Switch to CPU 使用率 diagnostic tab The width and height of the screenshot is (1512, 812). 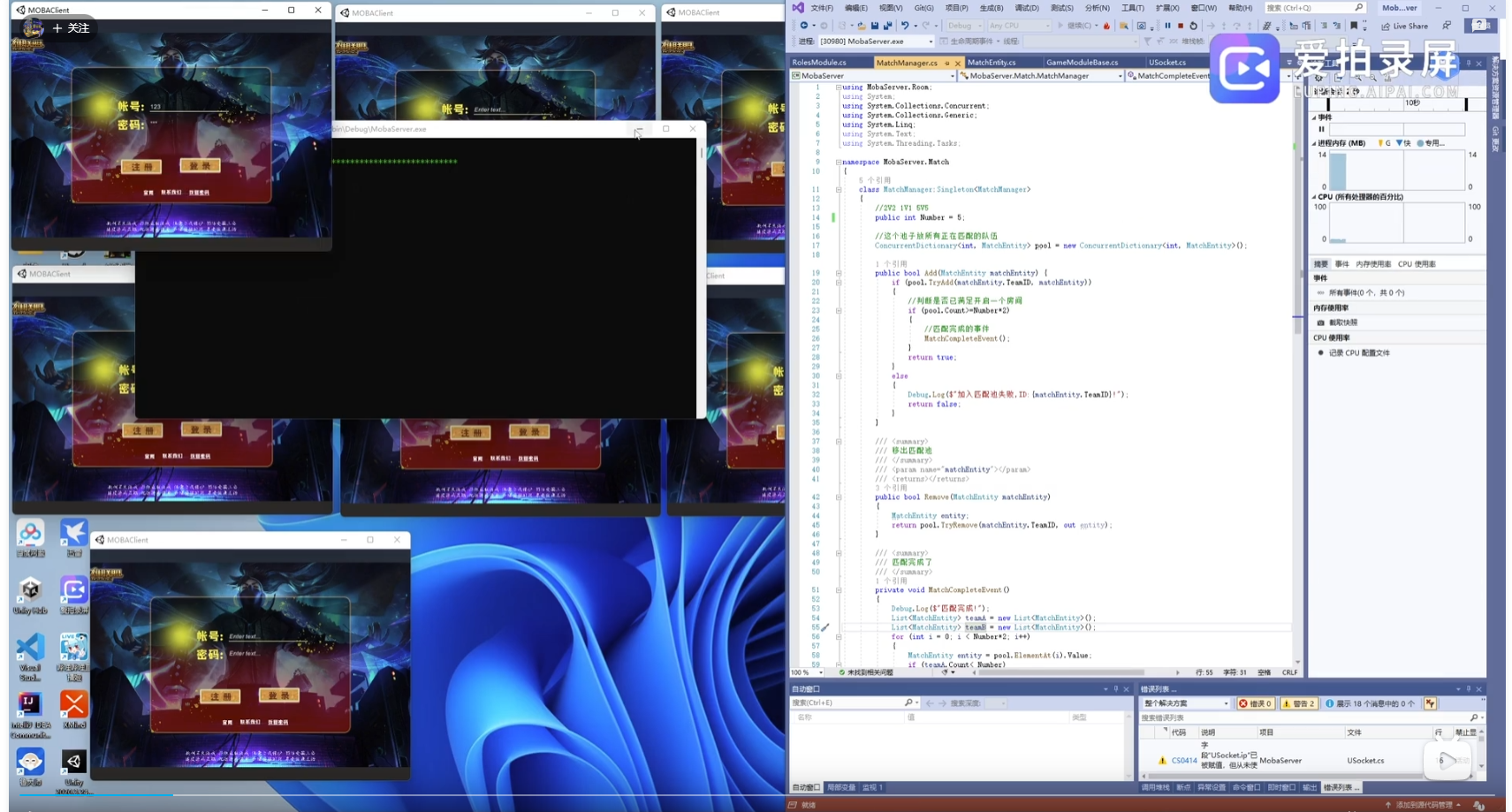tap(1417, 264)
